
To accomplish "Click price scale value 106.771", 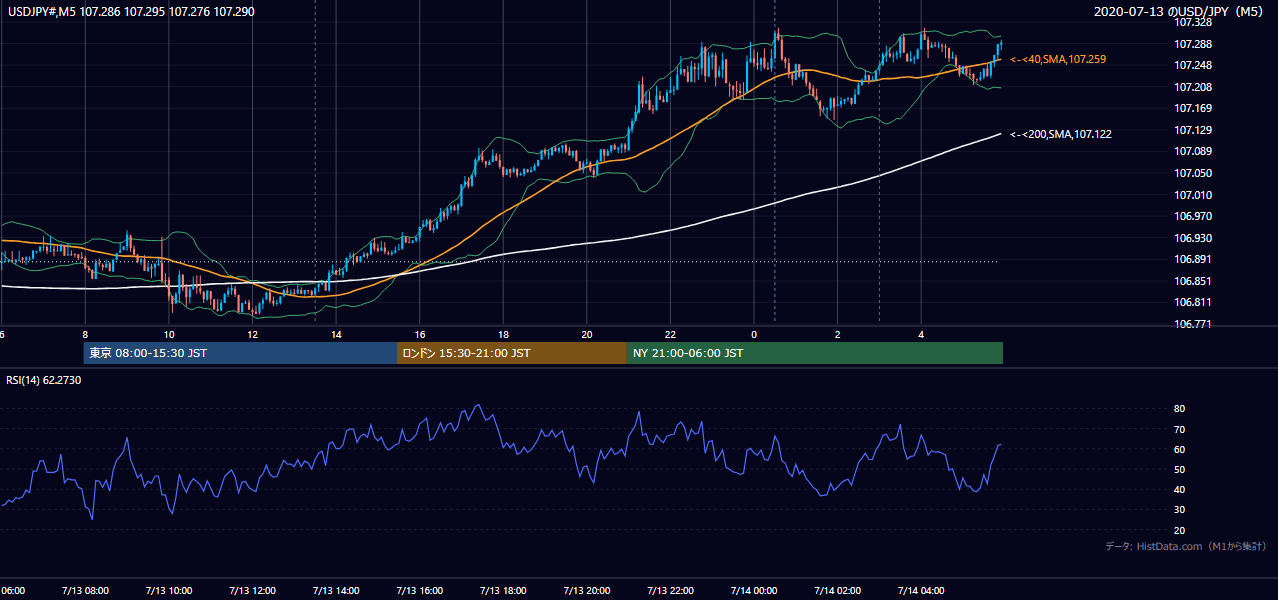I will [x=1193, y=324].
